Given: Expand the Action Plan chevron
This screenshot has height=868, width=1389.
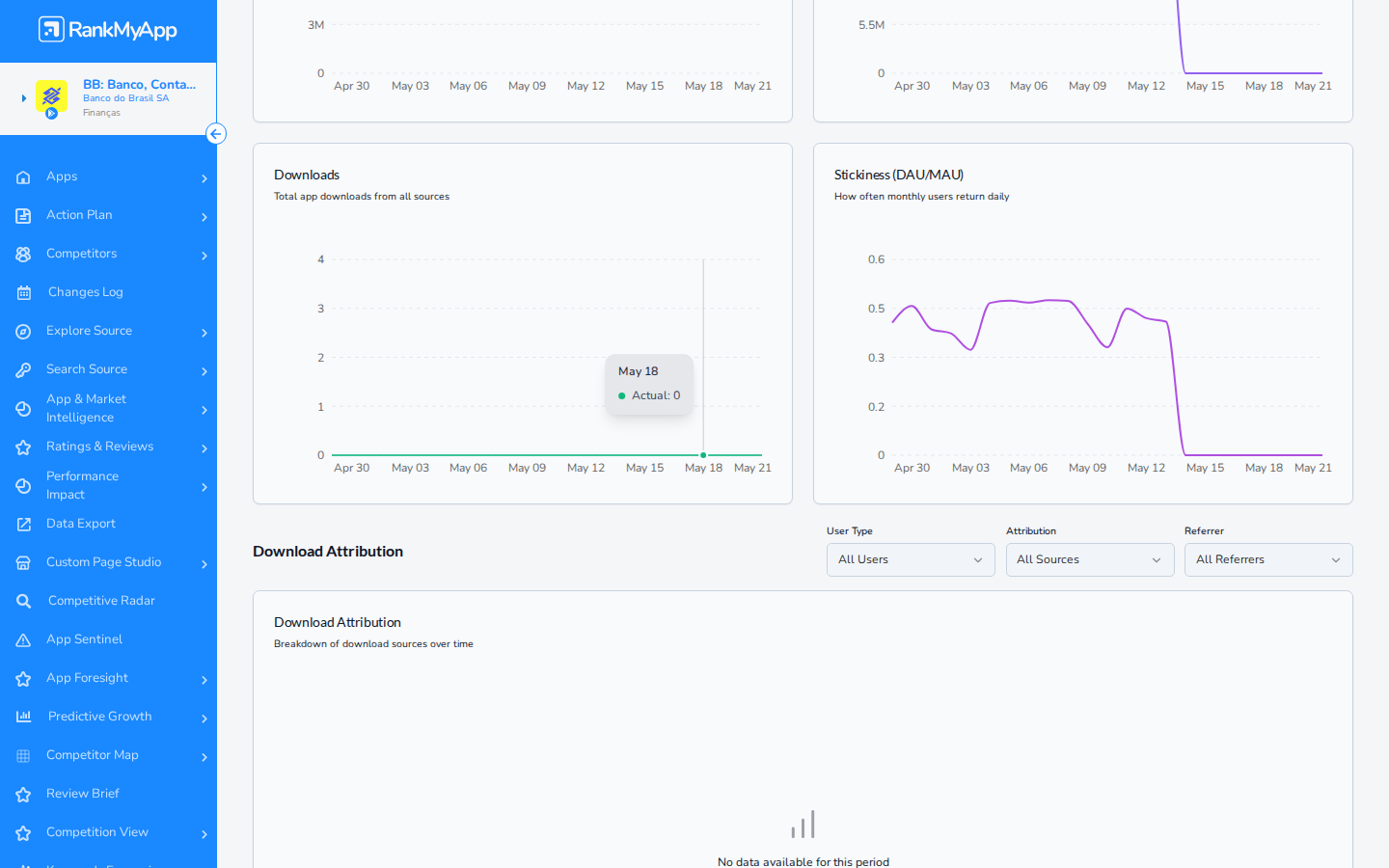Looking at the screenshot, I should tap(204, 217).
